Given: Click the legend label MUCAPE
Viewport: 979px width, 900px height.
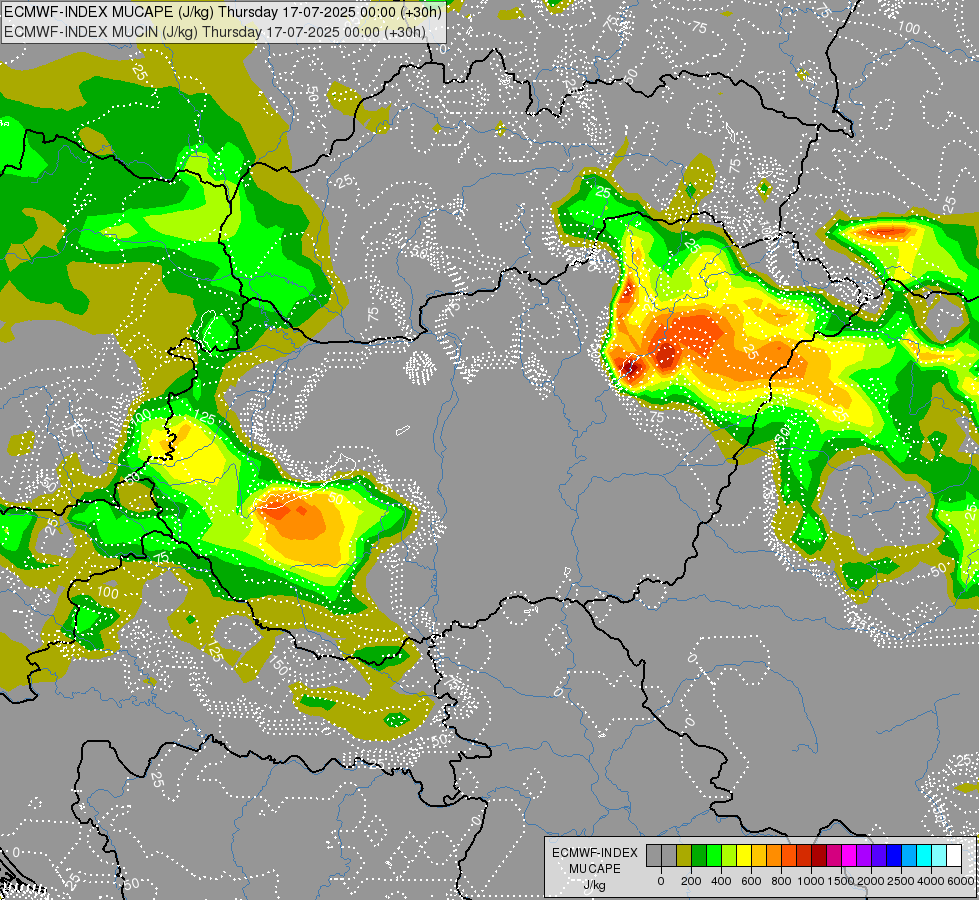Looking at the screenshot, I should [595, 869].
